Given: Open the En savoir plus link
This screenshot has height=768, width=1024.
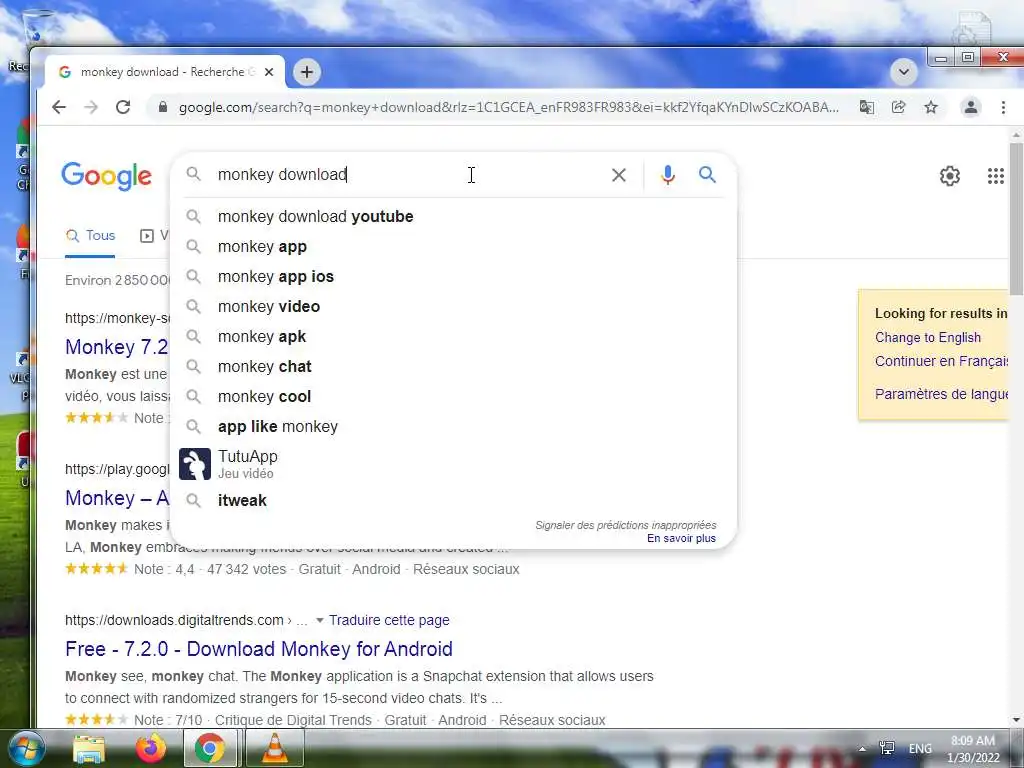Looking at the screenshot, I should pyautogui.click(x=681, y=538).
